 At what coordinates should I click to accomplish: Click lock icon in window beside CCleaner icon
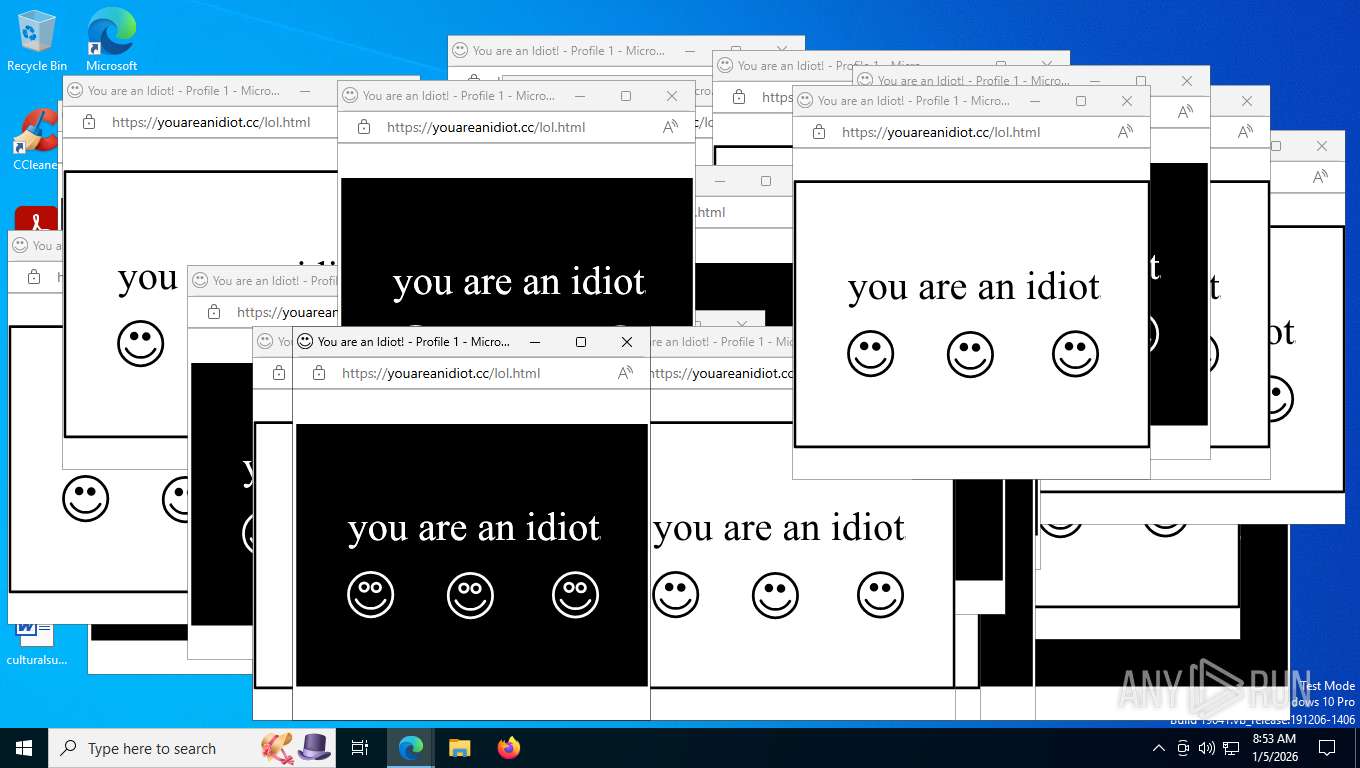(x=89, y=122)
